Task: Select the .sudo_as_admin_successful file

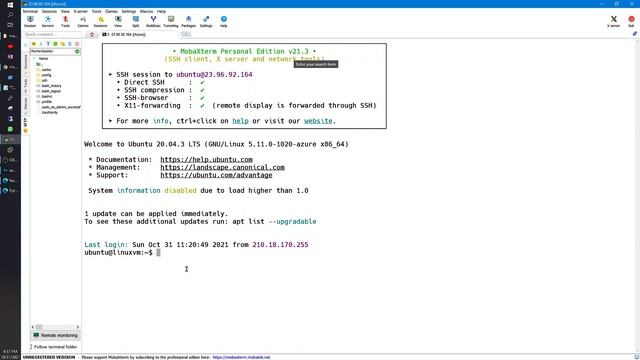Action: 60,107
